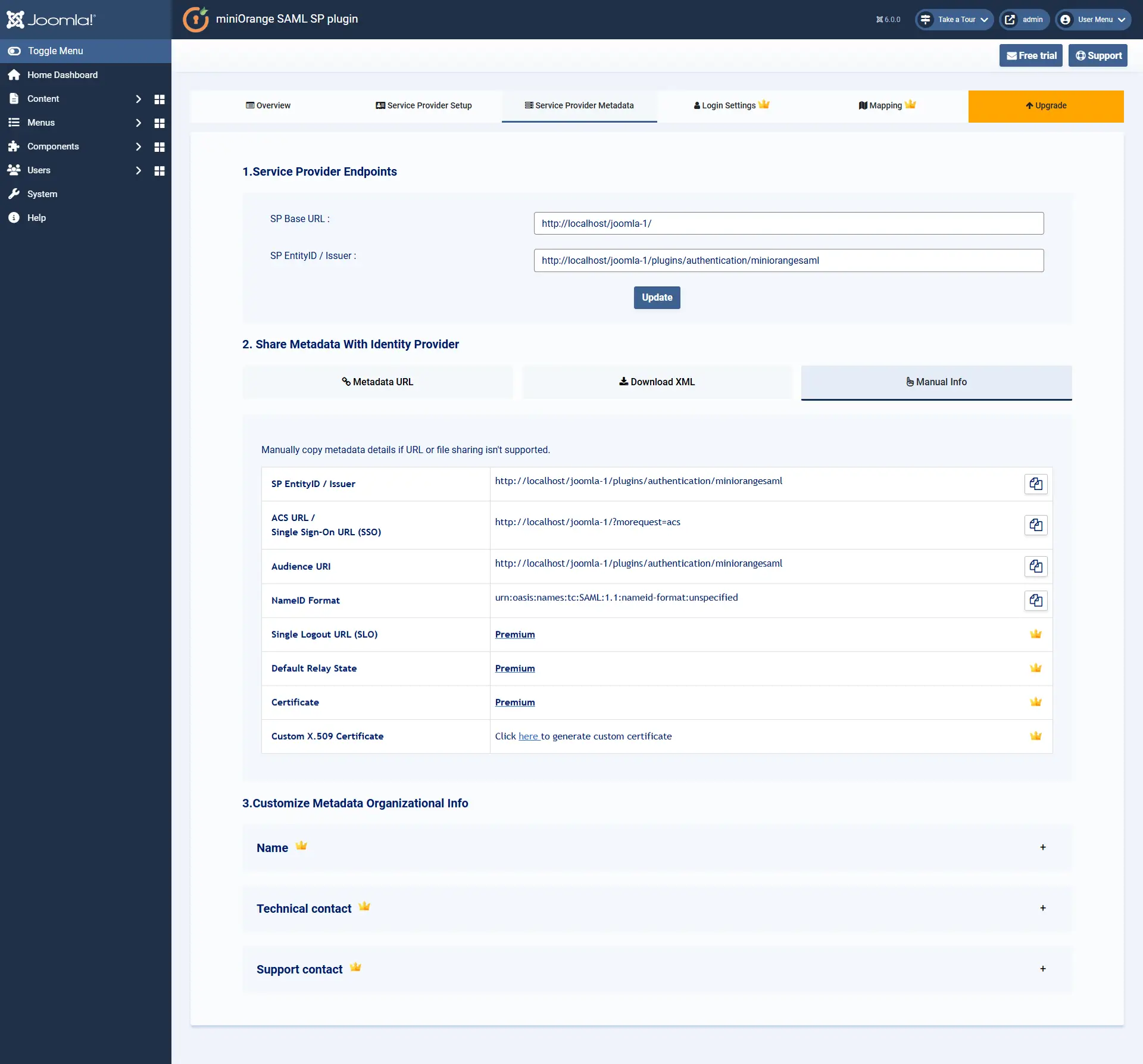
Task: Open the Content grid shortcut icon
Action: 159,99
